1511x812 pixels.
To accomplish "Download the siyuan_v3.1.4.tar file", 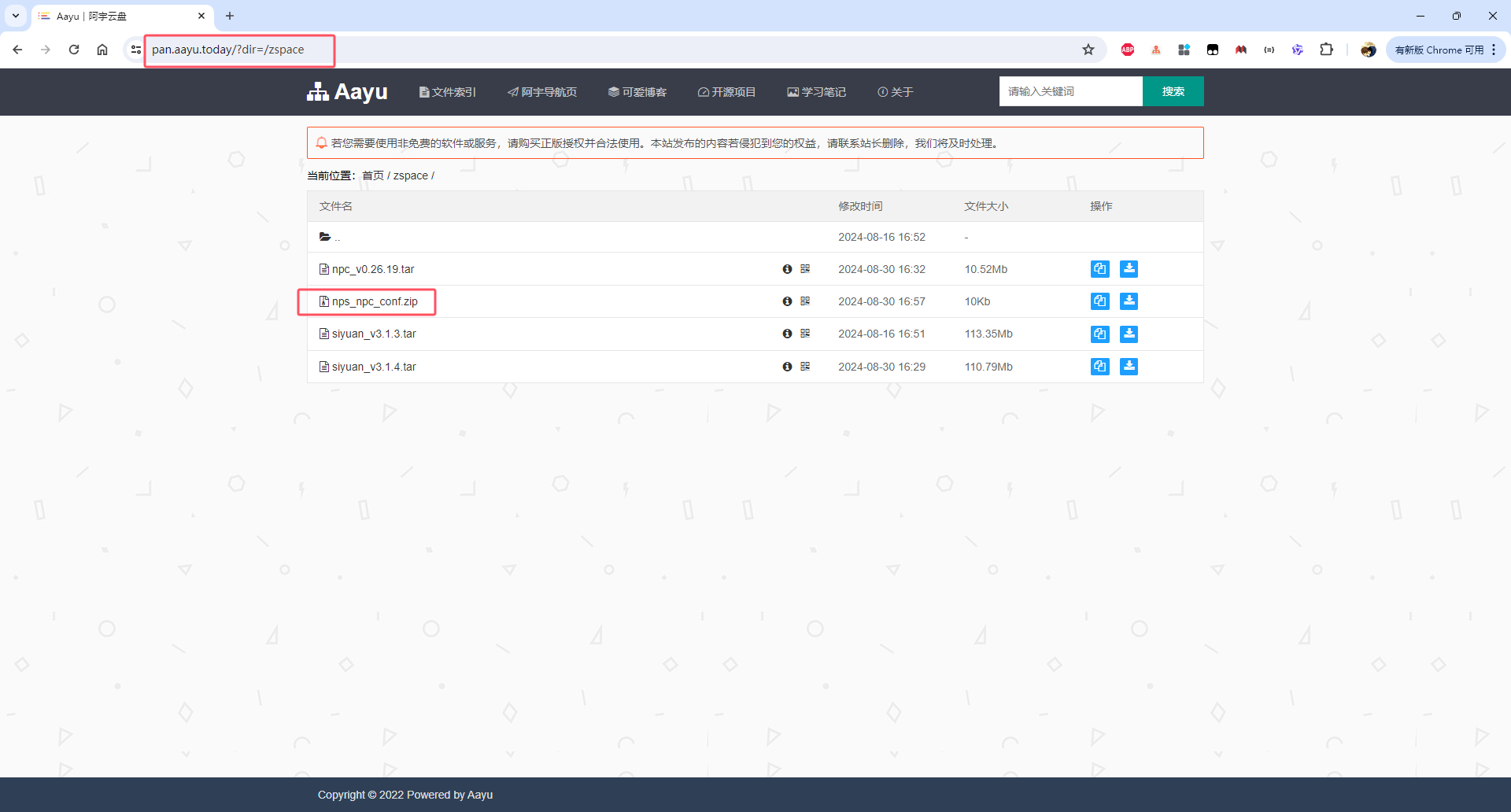I will click(x=1129, y=367).
